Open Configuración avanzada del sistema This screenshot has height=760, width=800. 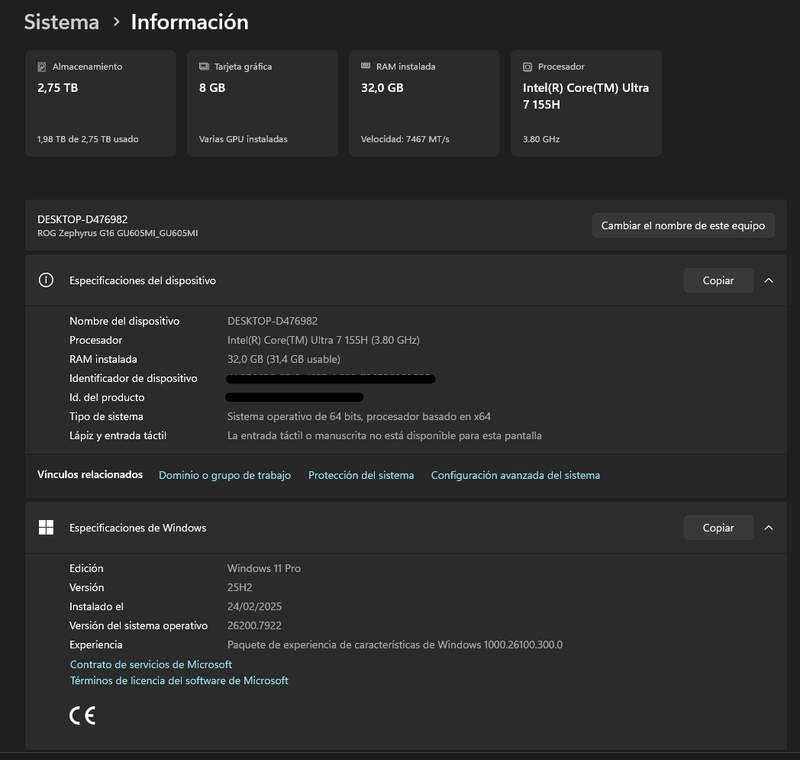coord(515,475)
